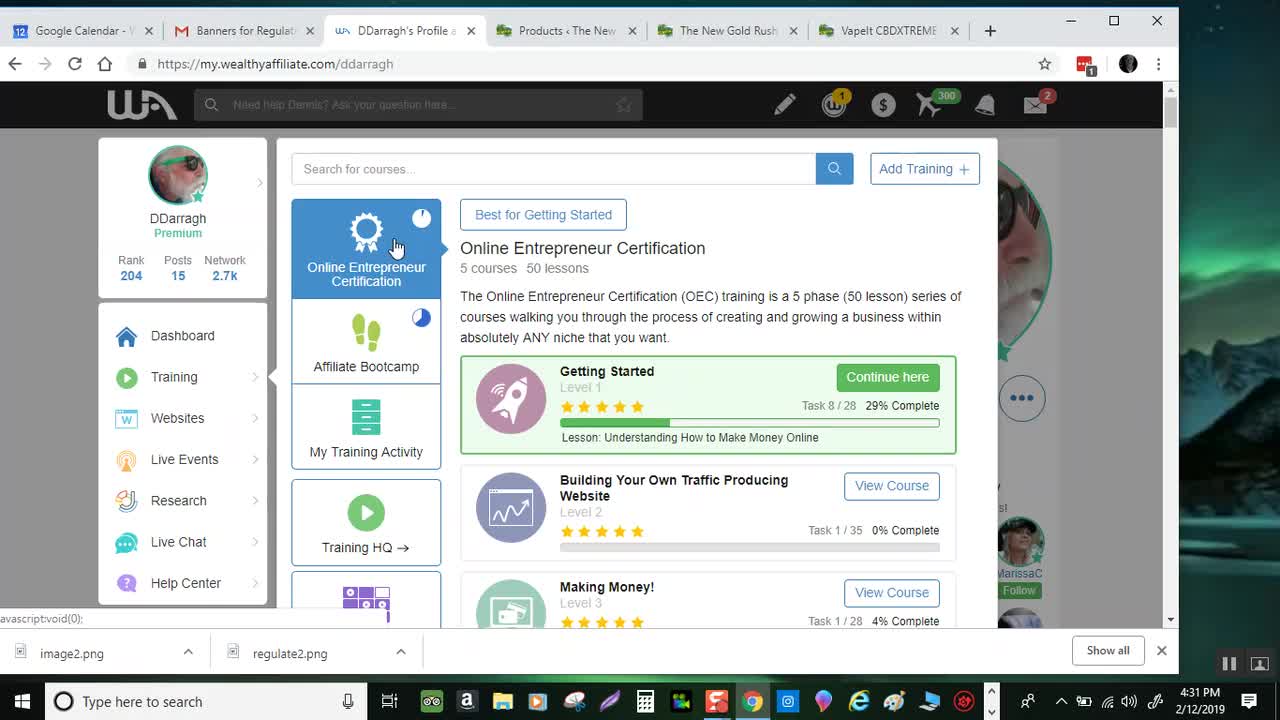
Task: Click the browser address bar URL
Action: coord(275,64)
